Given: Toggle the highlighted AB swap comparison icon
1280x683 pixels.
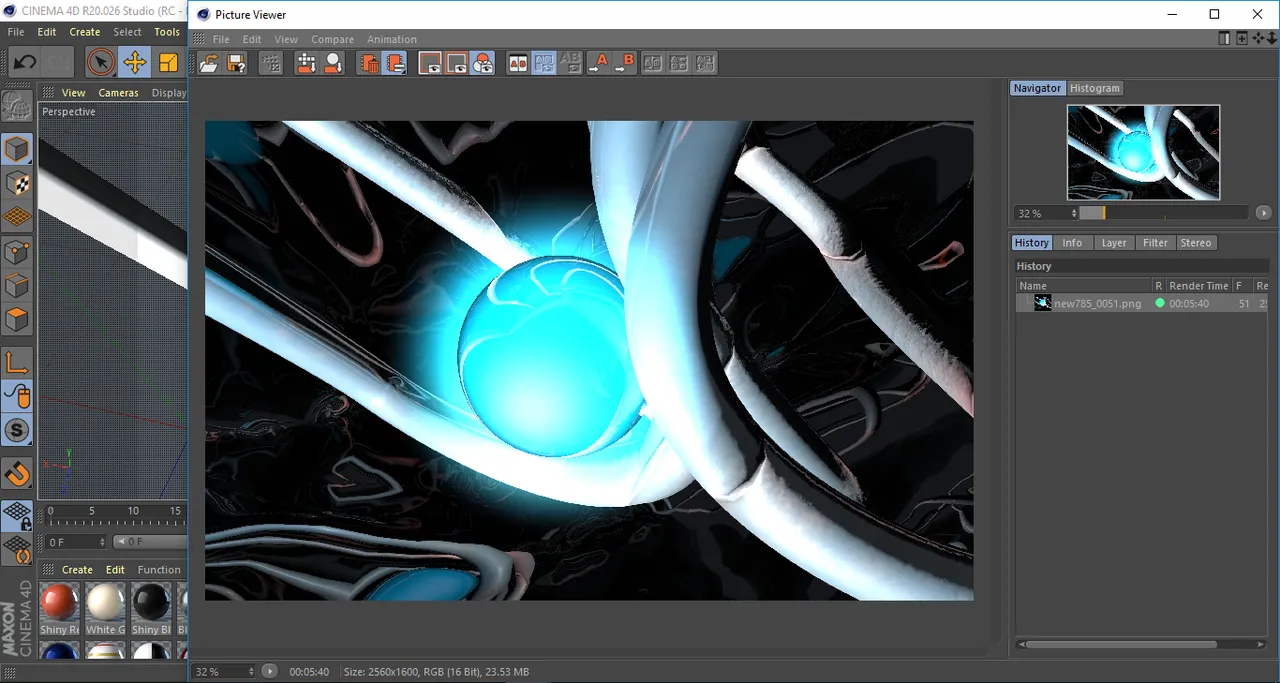Looking at the screenshot, I should tap(544, 63).
